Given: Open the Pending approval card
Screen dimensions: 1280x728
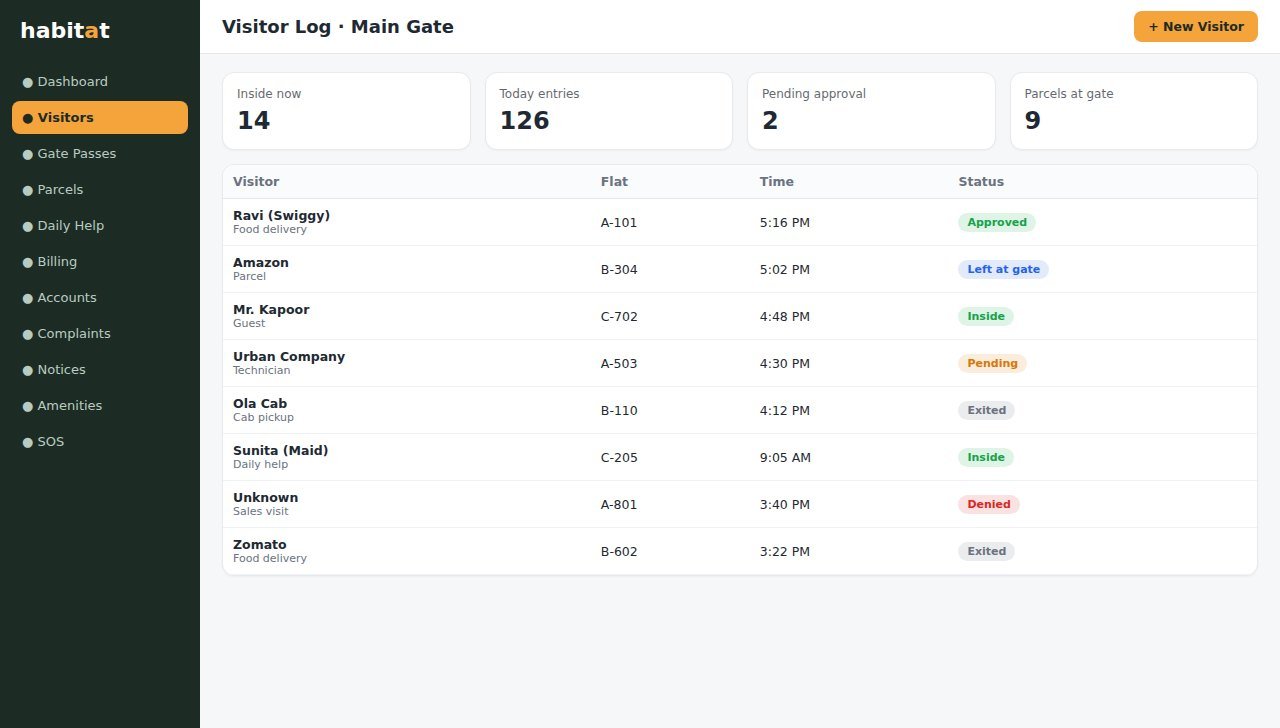Looking at the screenshot, I should point(871,111).
